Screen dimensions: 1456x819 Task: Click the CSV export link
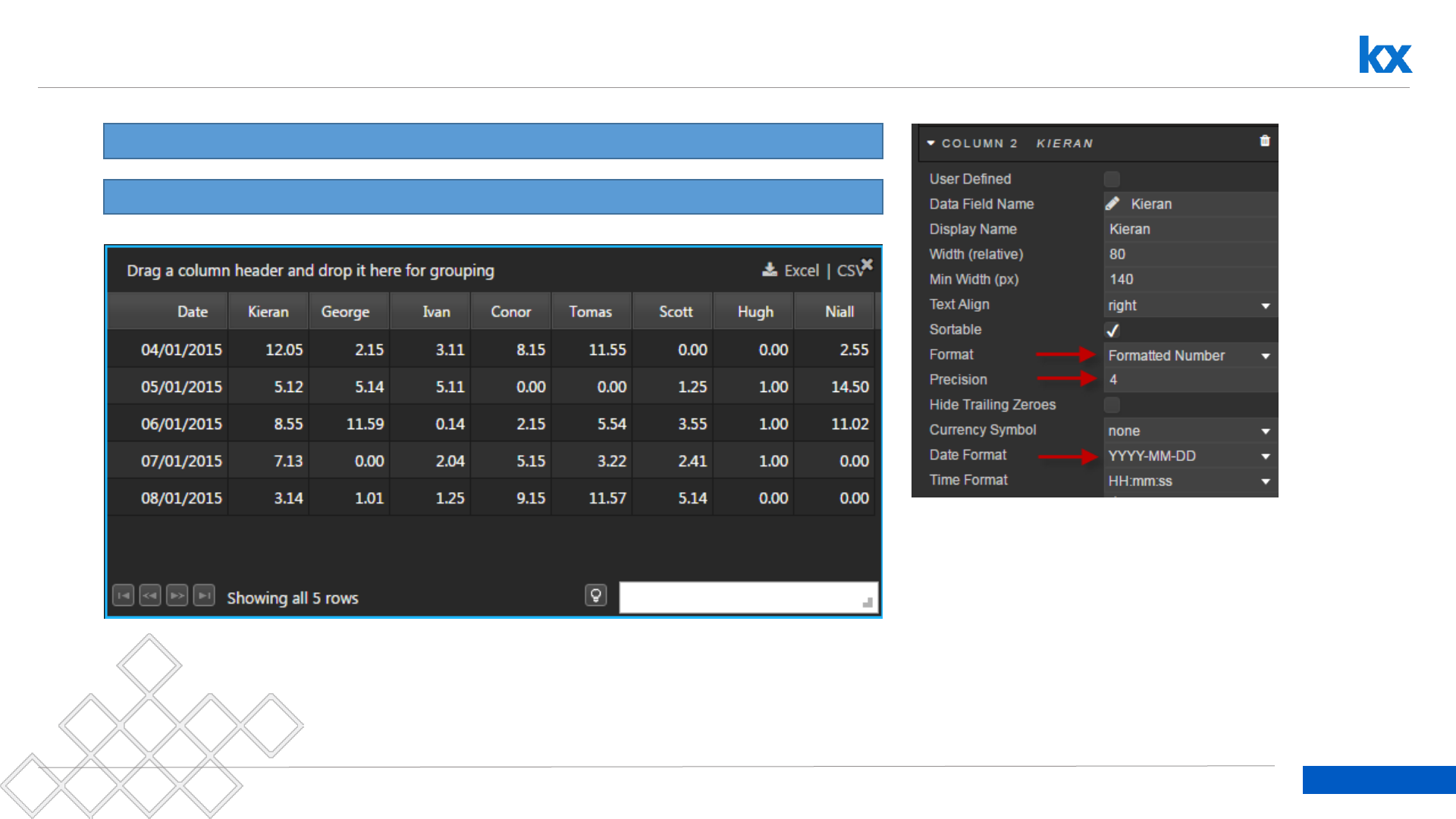[849, 271]
